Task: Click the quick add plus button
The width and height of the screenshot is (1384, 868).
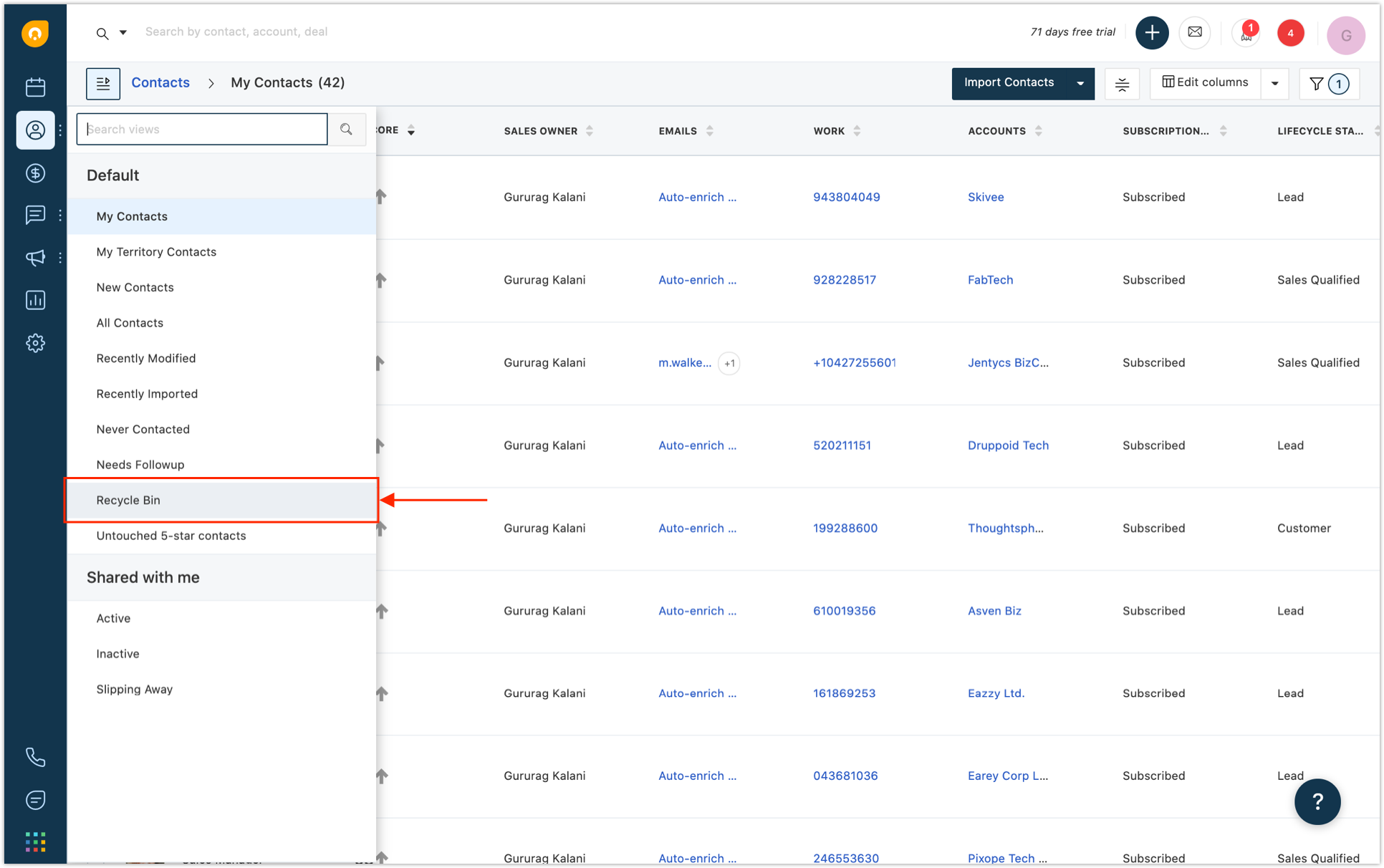Action: point(1151,32)
